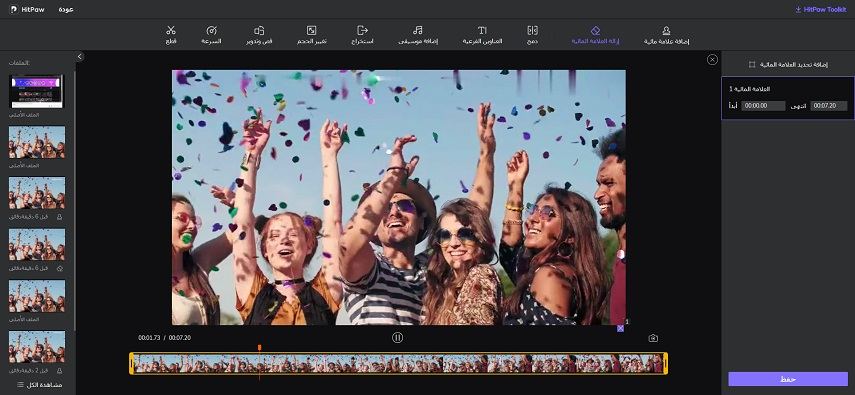Collapse the files sidebar with arrow button
This screenshot has width=855, height=395.
pyautogui.click(x=80, y=57)
